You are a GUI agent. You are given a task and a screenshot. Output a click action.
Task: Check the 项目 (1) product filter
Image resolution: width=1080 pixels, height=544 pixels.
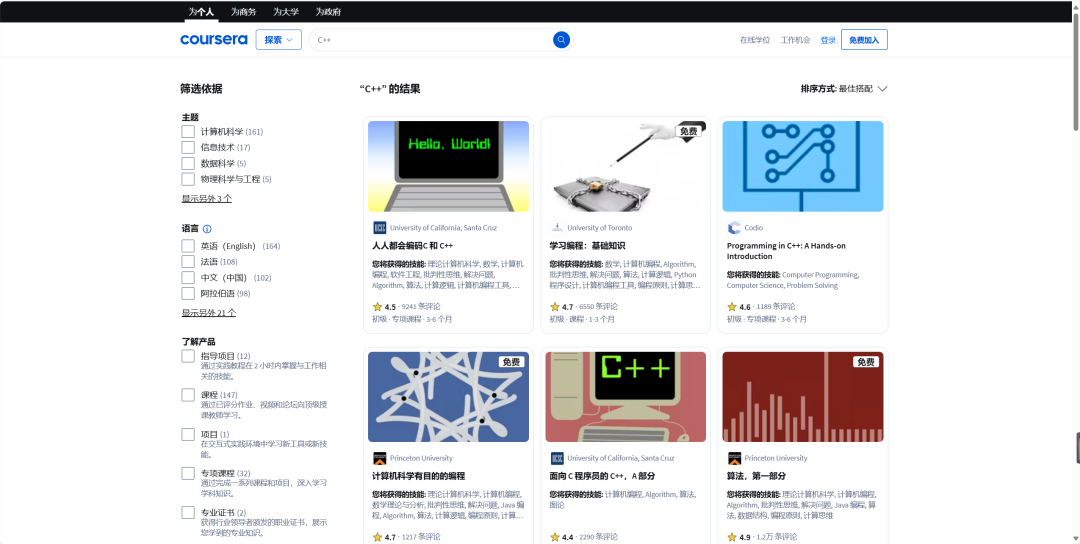pyautogui.click(x=188, y=435)
